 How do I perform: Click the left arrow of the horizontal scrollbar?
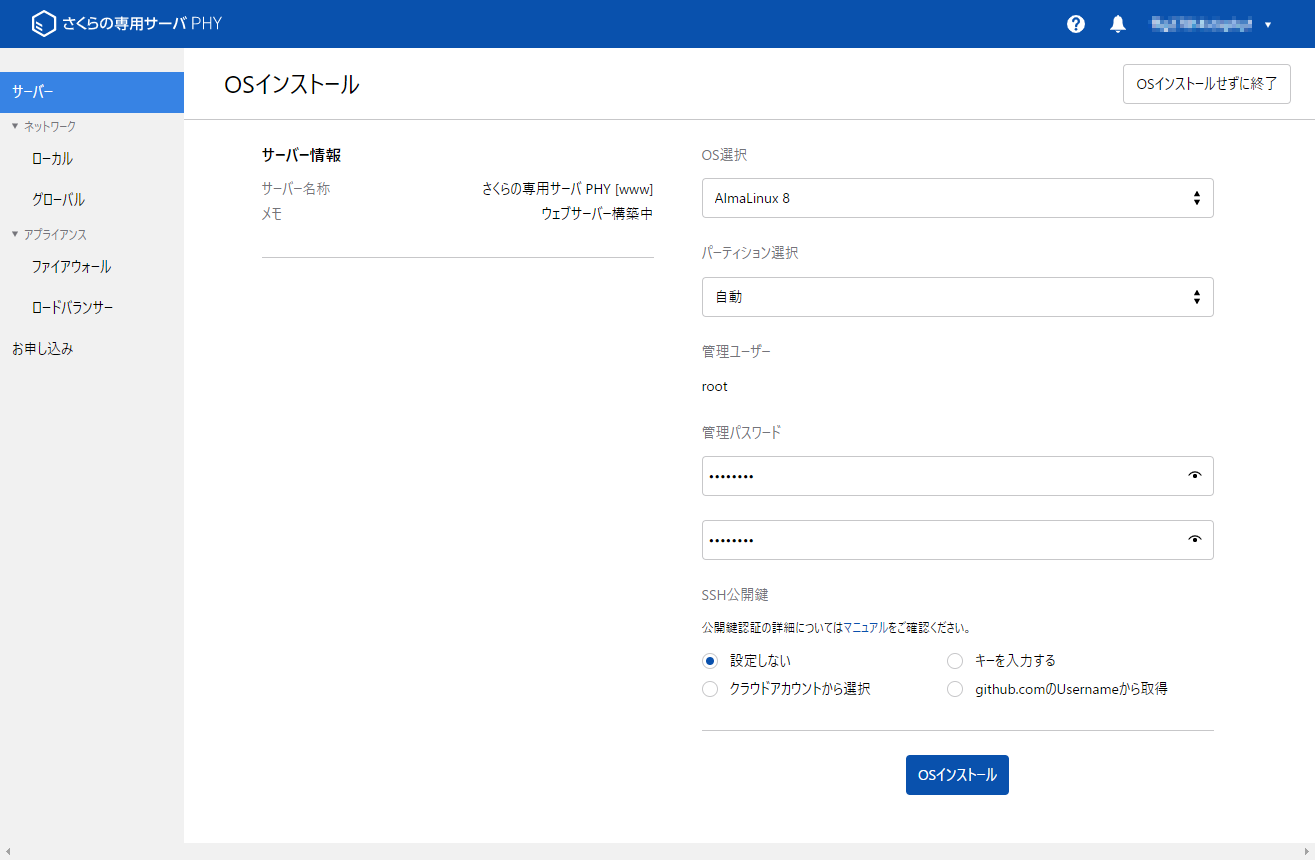point(8,852)
